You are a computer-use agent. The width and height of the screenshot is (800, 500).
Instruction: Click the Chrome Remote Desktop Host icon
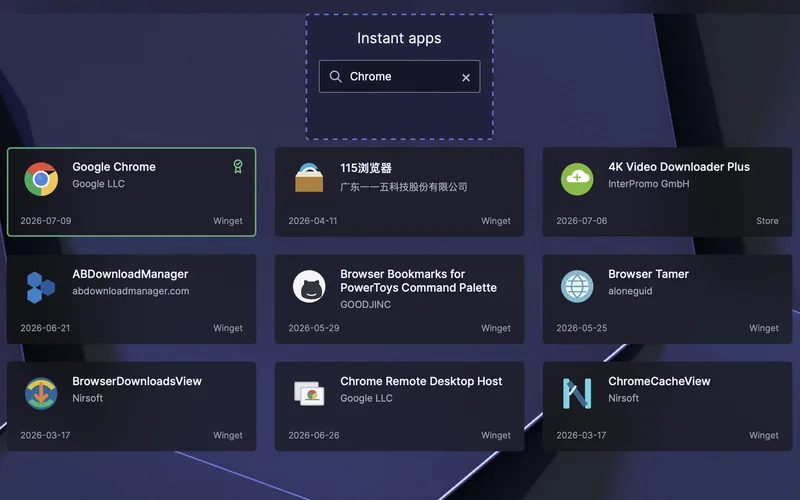[309, 393]
